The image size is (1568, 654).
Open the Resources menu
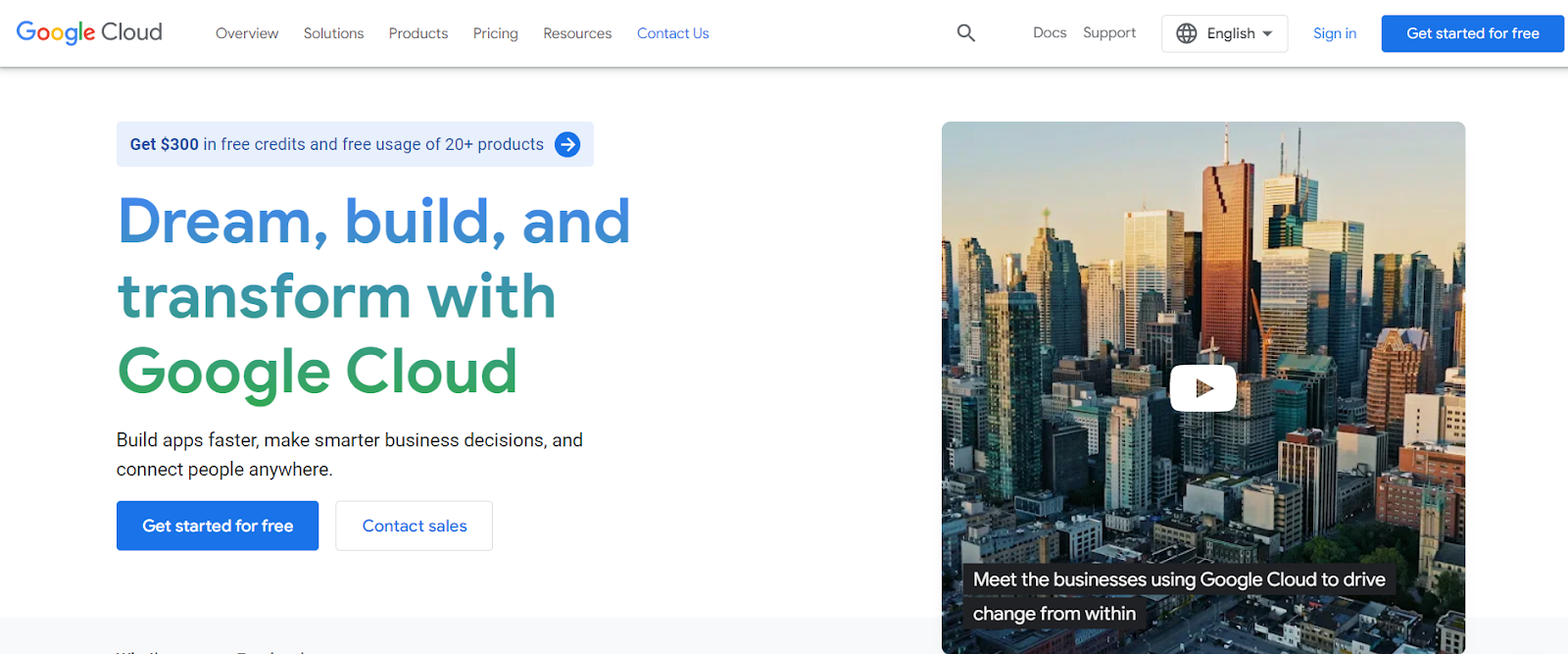click(577, 33)
